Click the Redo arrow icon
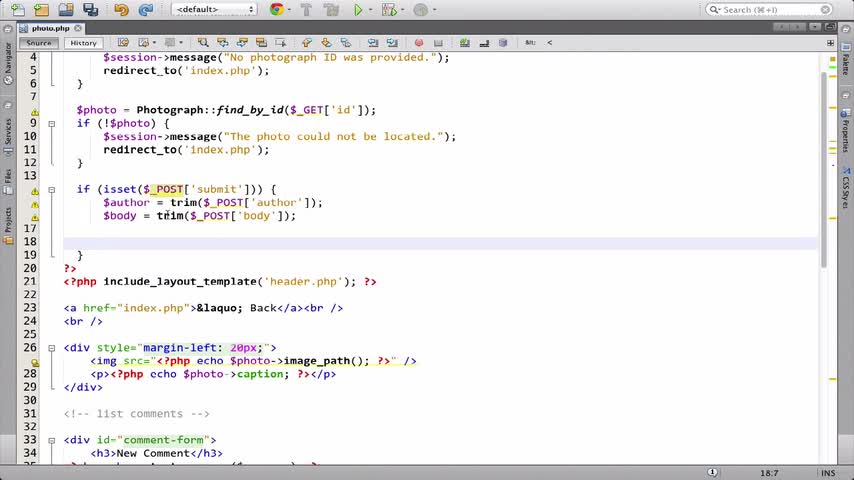The width and height of the screenshot is (854, 480). (145, 9)
